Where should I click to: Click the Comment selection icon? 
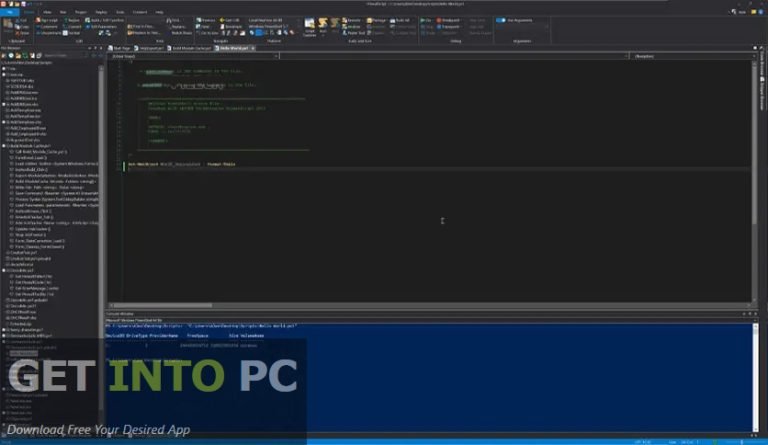point(38,26)
